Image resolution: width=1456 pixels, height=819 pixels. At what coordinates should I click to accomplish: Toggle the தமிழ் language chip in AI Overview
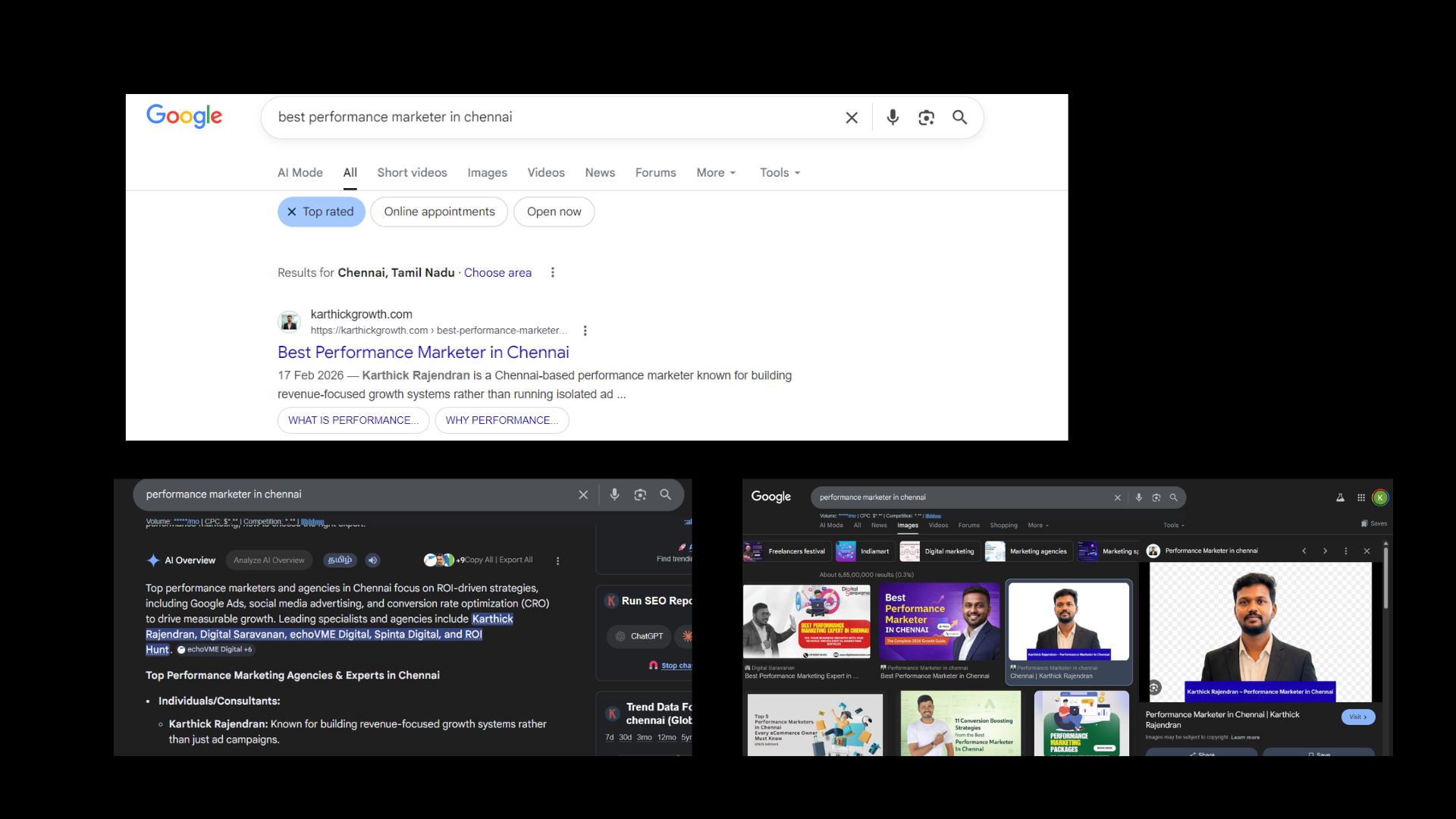click(x=340, y=560)
